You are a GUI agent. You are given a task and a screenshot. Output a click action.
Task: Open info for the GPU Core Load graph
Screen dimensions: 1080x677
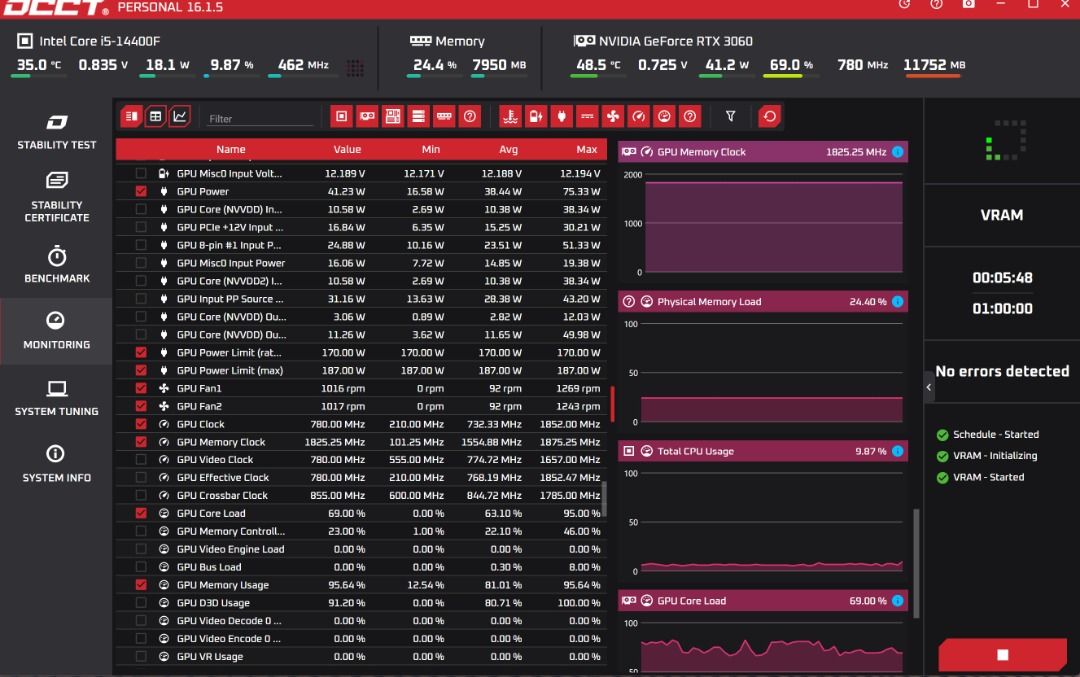click(897, 601)
